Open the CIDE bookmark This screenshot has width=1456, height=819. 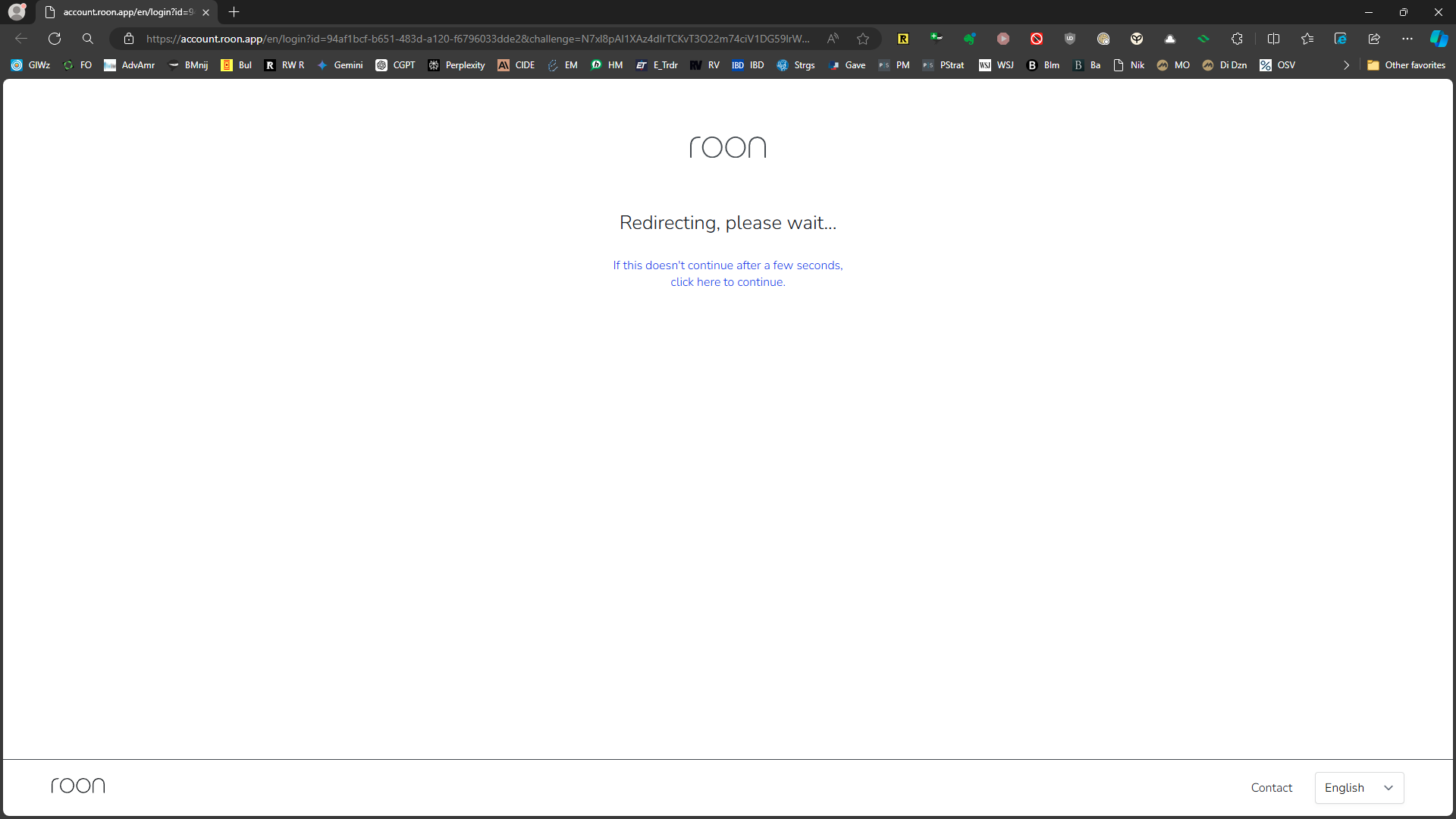516,65
